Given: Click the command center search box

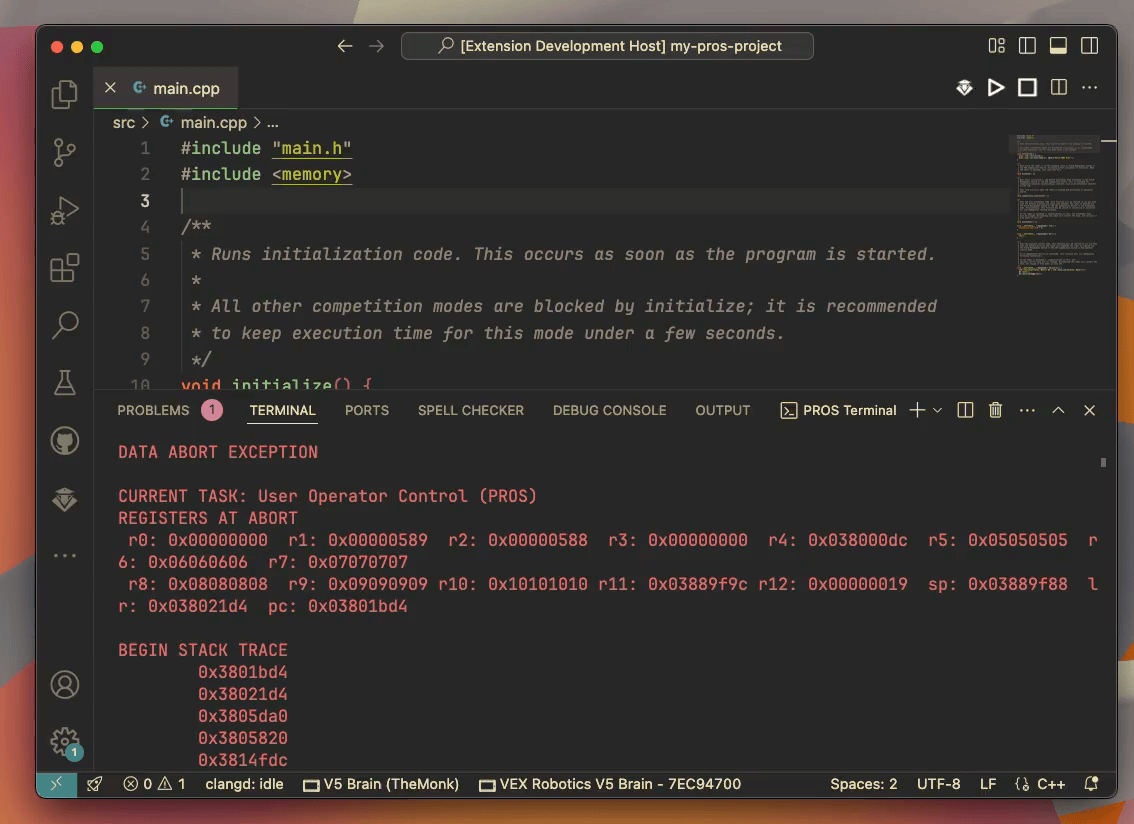Looking at the screenshot, I should click(x=607, y=46).
